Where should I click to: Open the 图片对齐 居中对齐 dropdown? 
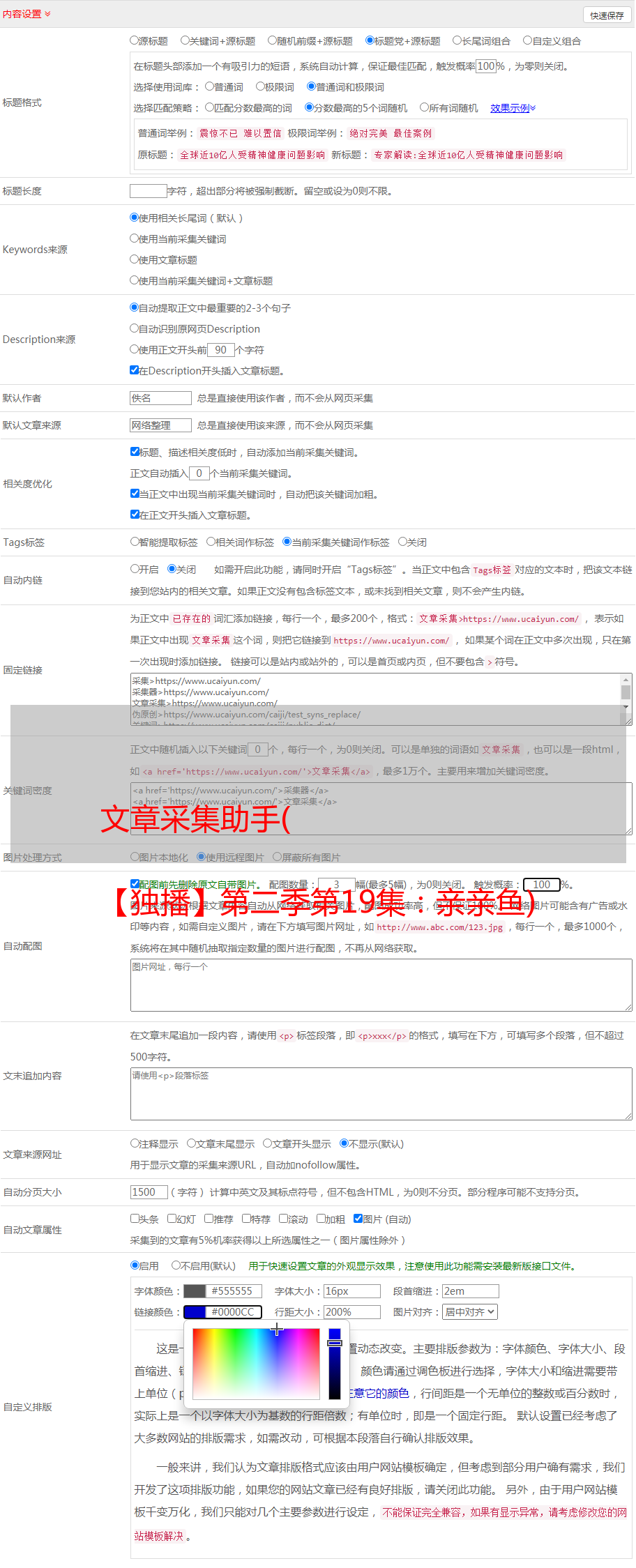coord(470,1312)
